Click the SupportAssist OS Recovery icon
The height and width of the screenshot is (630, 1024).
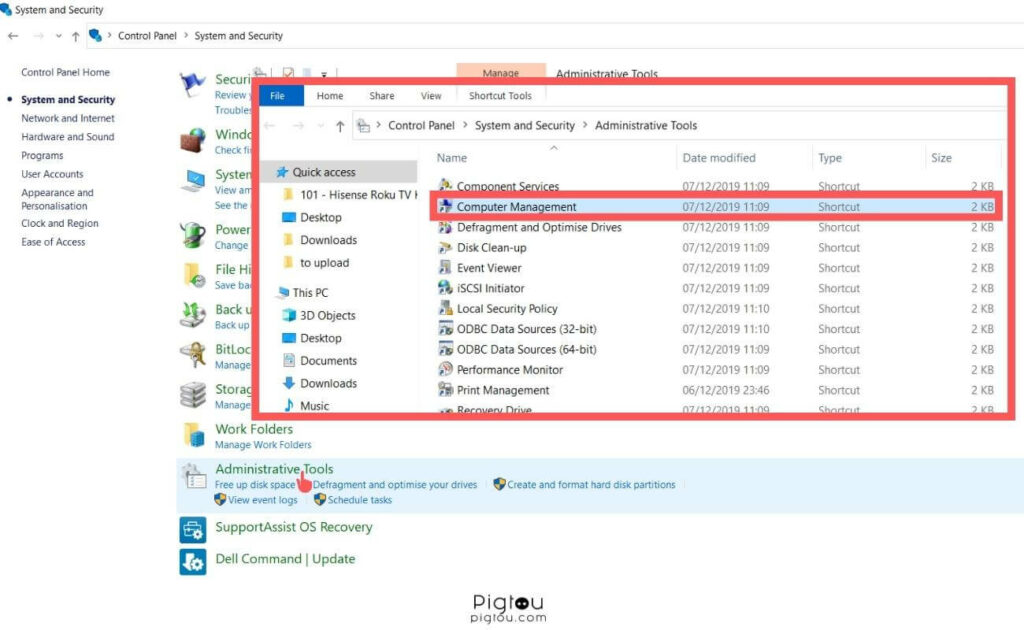(193, 529)
